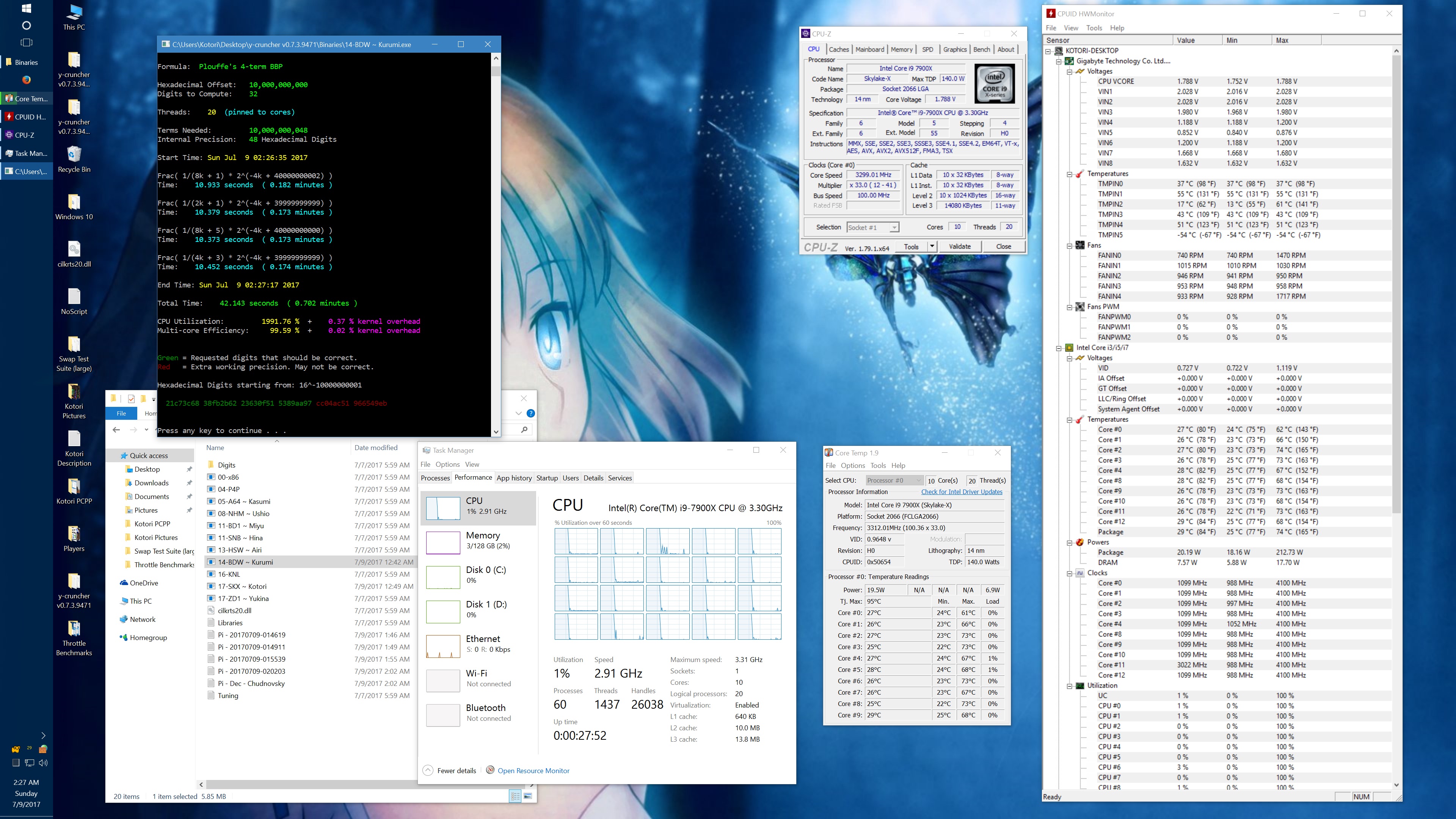Viewport: 1456px width, 819px height.
Task: Switch to the Mainboard tab in CPU-Z
Action: 869,49
